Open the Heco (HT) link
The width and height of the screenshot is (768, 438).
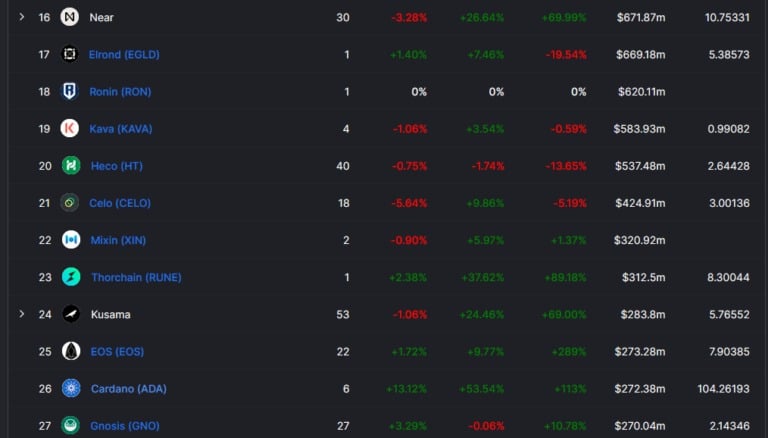coord(116,166)
